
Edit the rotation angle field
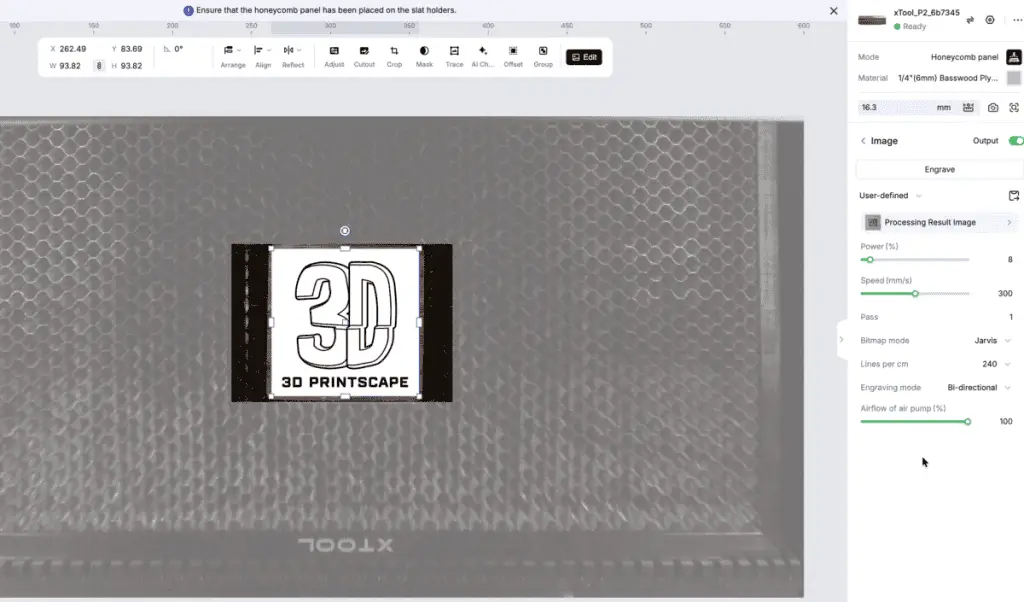click(x=178, y=49)
